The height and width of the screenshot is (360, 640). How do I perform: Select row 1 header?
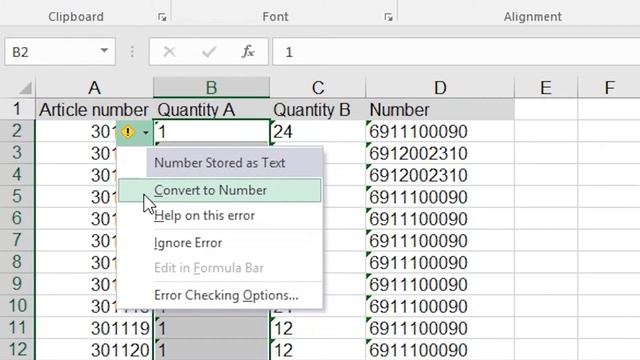pyautogui.click(x=17, y=109)
